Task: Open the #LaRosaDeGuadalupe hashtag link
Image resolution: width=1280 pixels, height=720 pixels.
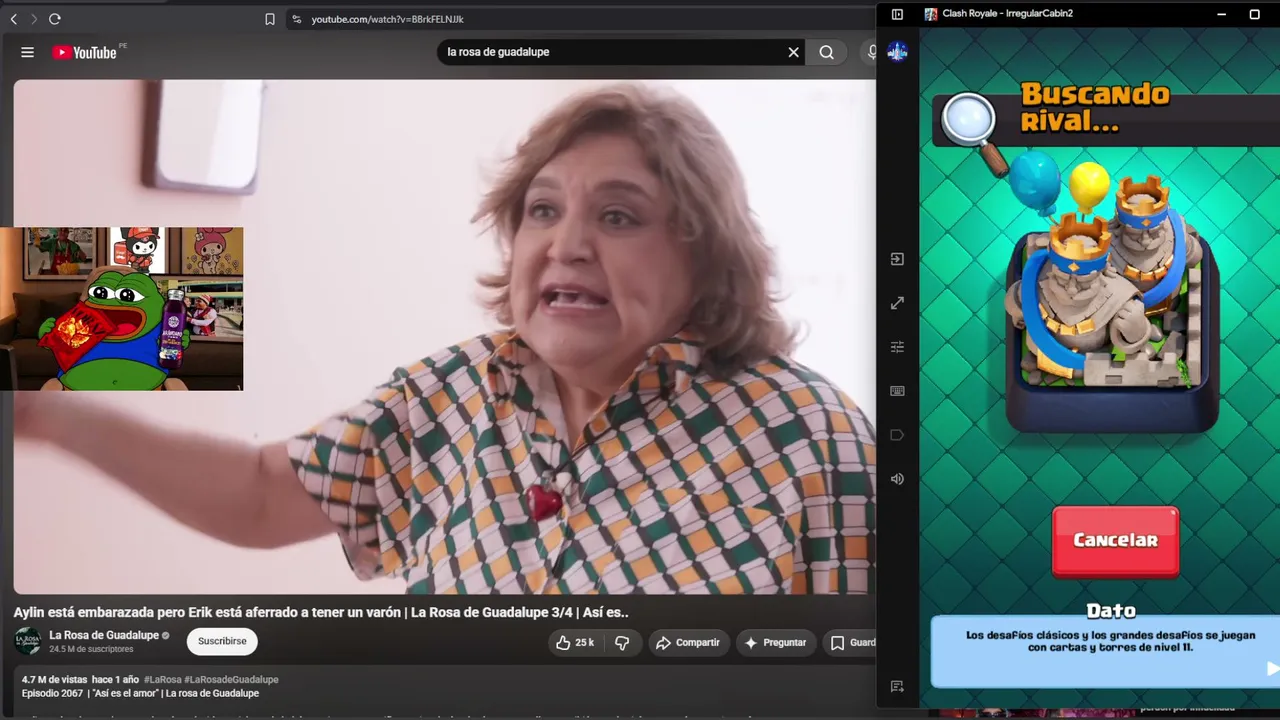Action: click(x=231, y=680)
